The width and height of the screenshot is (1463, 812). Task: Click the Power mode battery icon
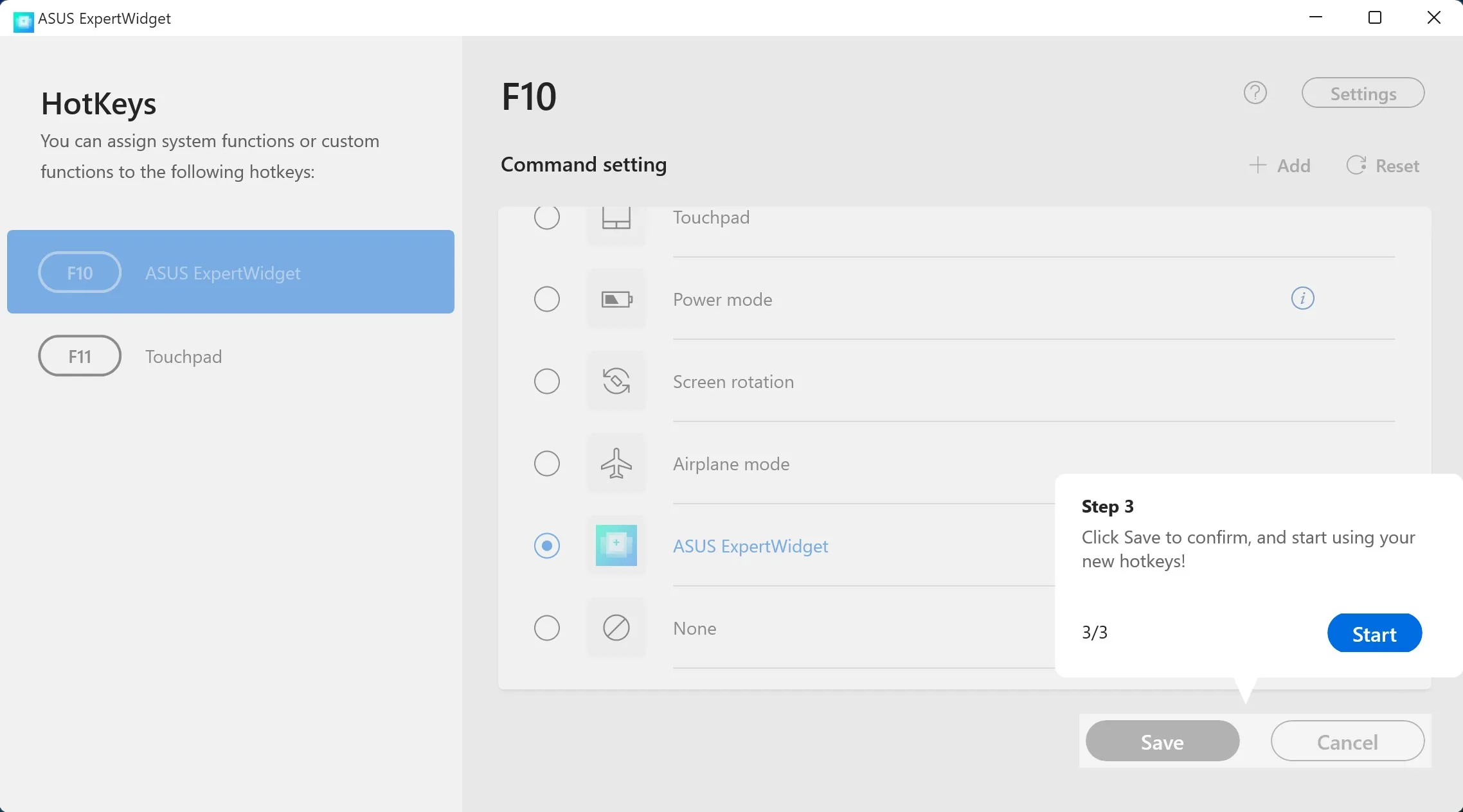616,299
